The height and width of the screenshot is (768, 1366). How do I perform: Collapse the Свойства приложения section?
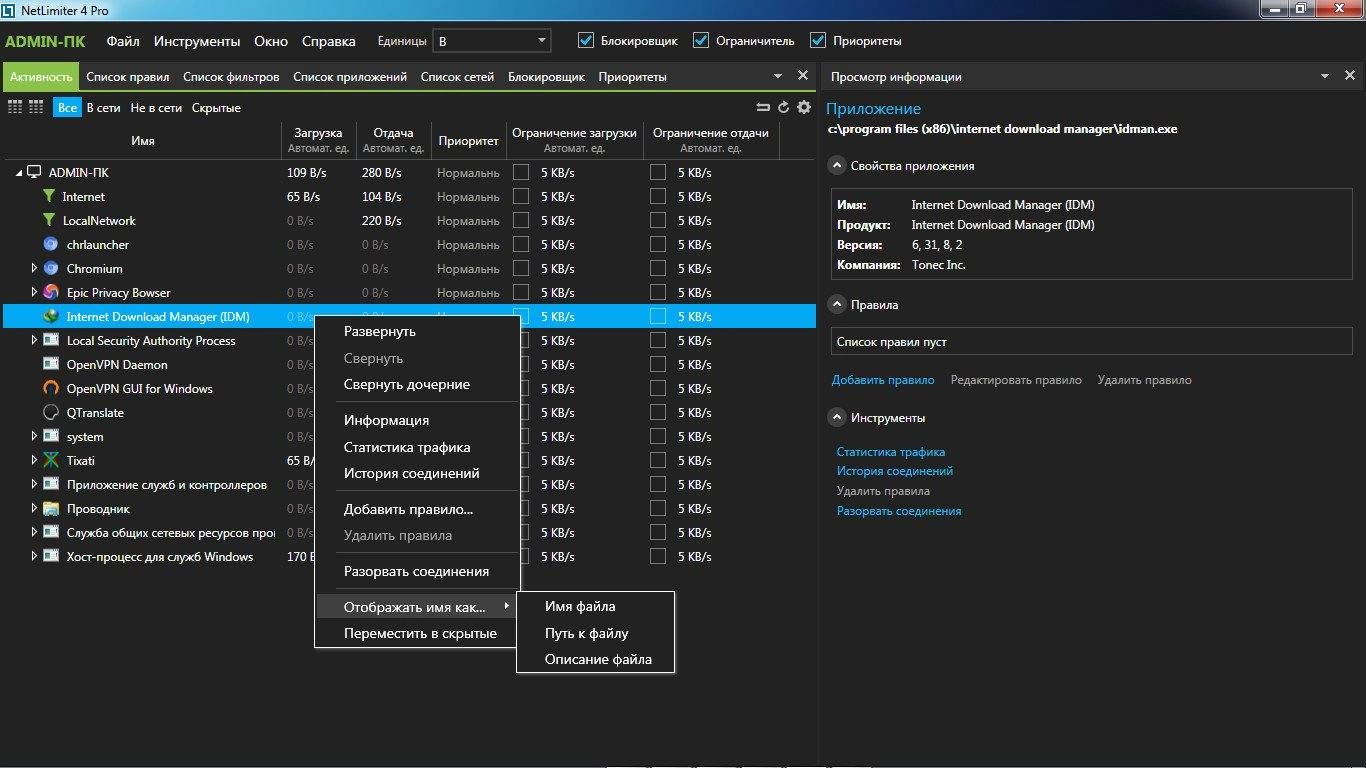coord(837,166)
